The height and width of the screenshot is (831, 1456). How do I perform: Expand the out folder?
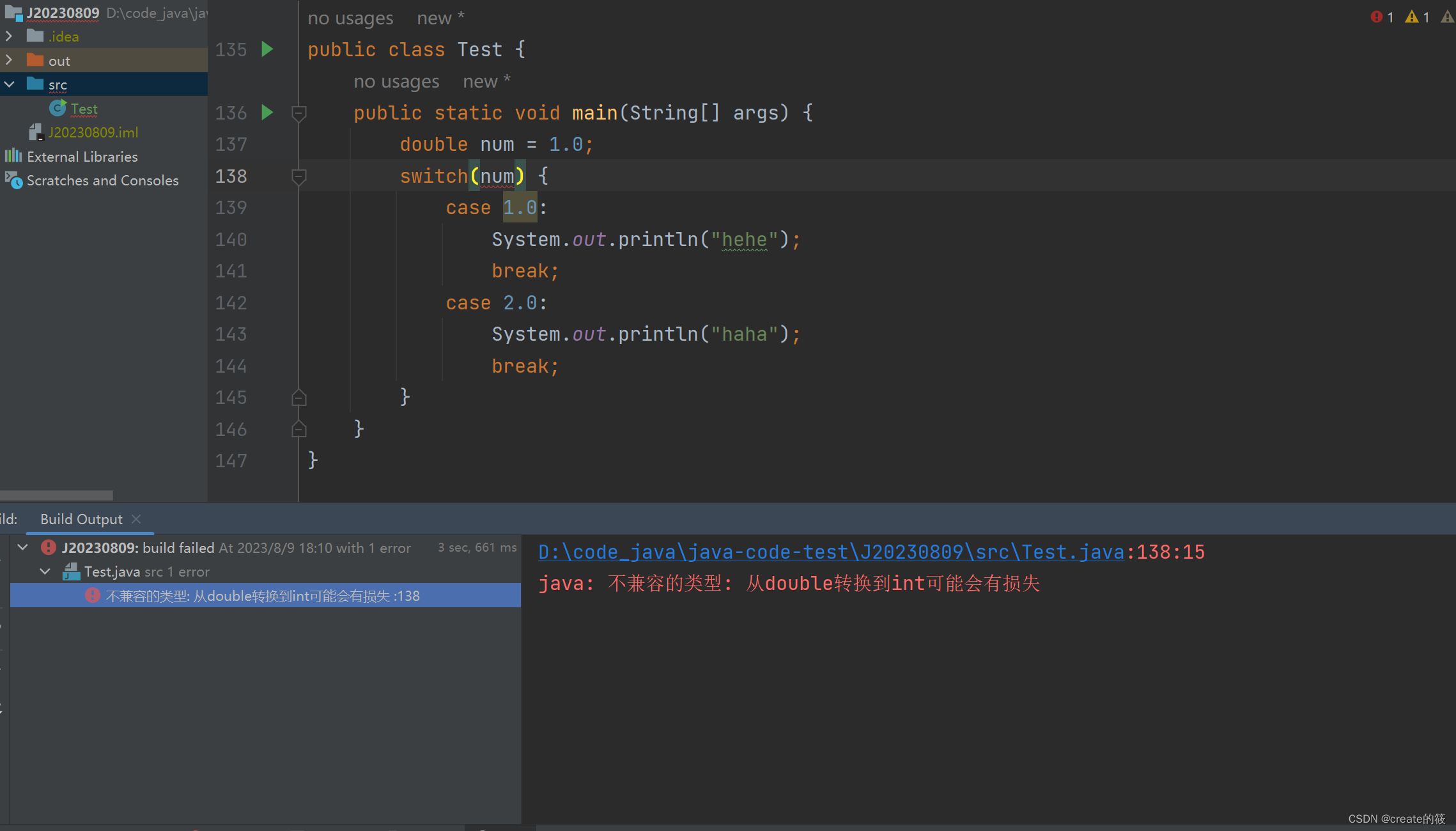pyautogui.click(x=9, y=61)
